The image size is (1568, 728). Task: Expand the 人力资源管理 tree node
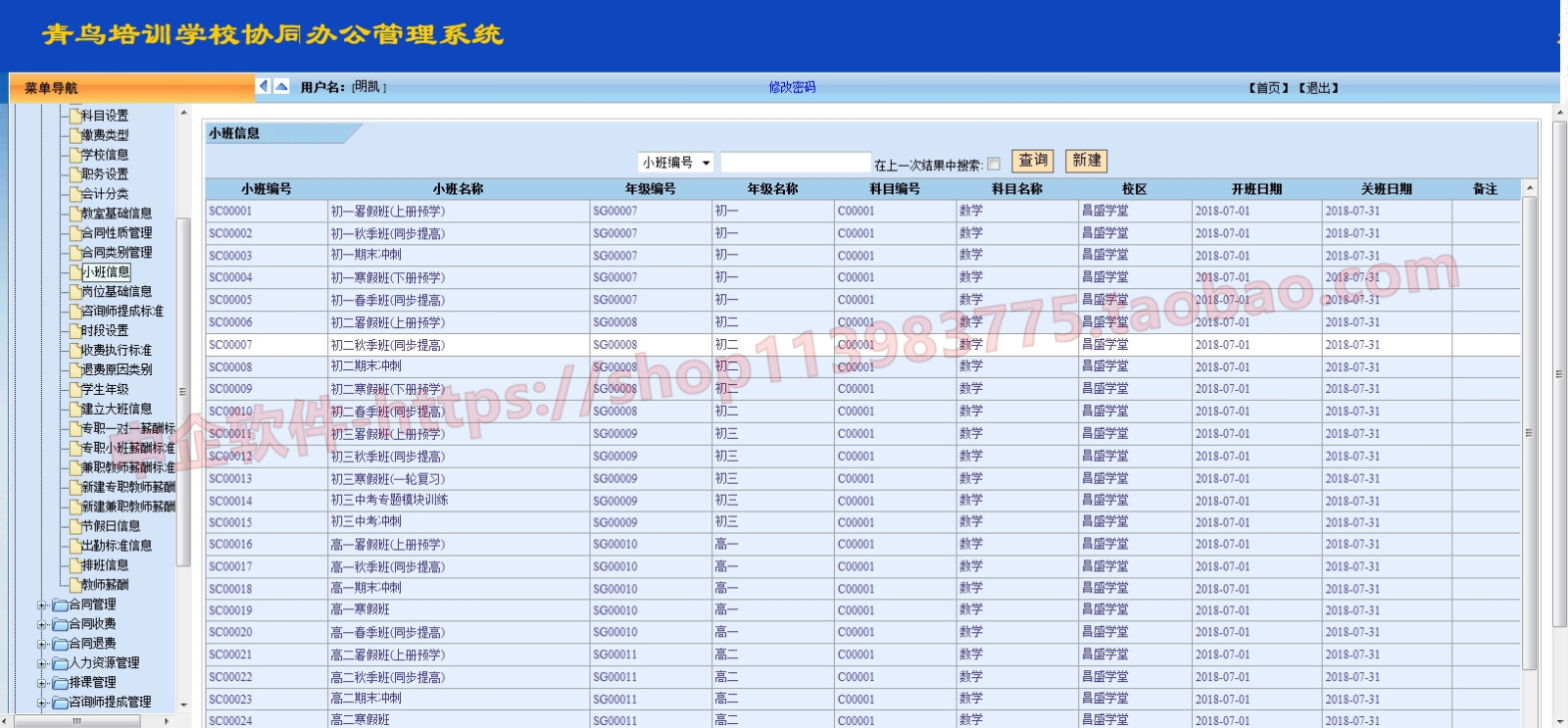pos(41,664)
